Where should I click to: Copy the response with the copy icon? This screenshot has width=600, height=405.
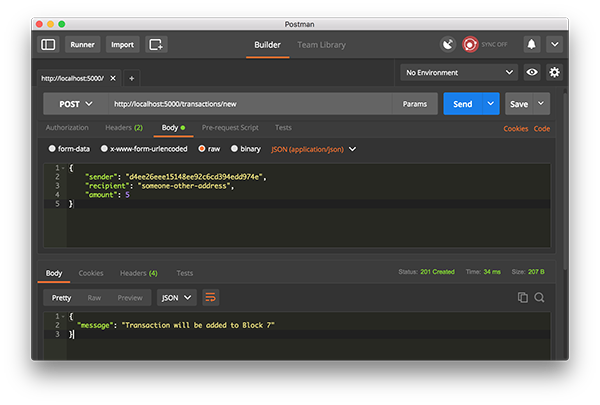coord(522,297)
